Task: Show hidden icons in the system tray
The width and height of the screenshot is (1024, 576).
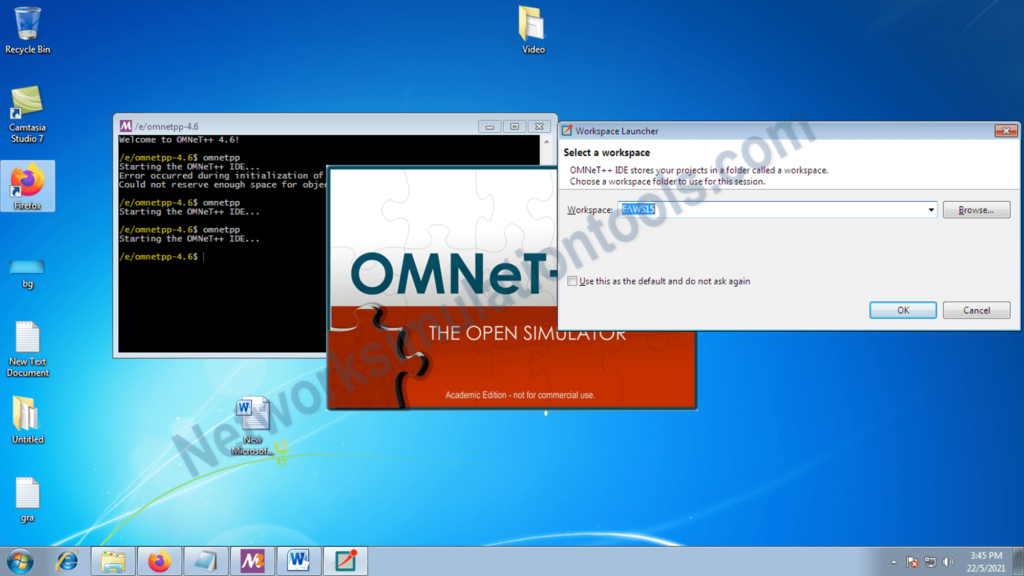Action: tap(893, 561)
